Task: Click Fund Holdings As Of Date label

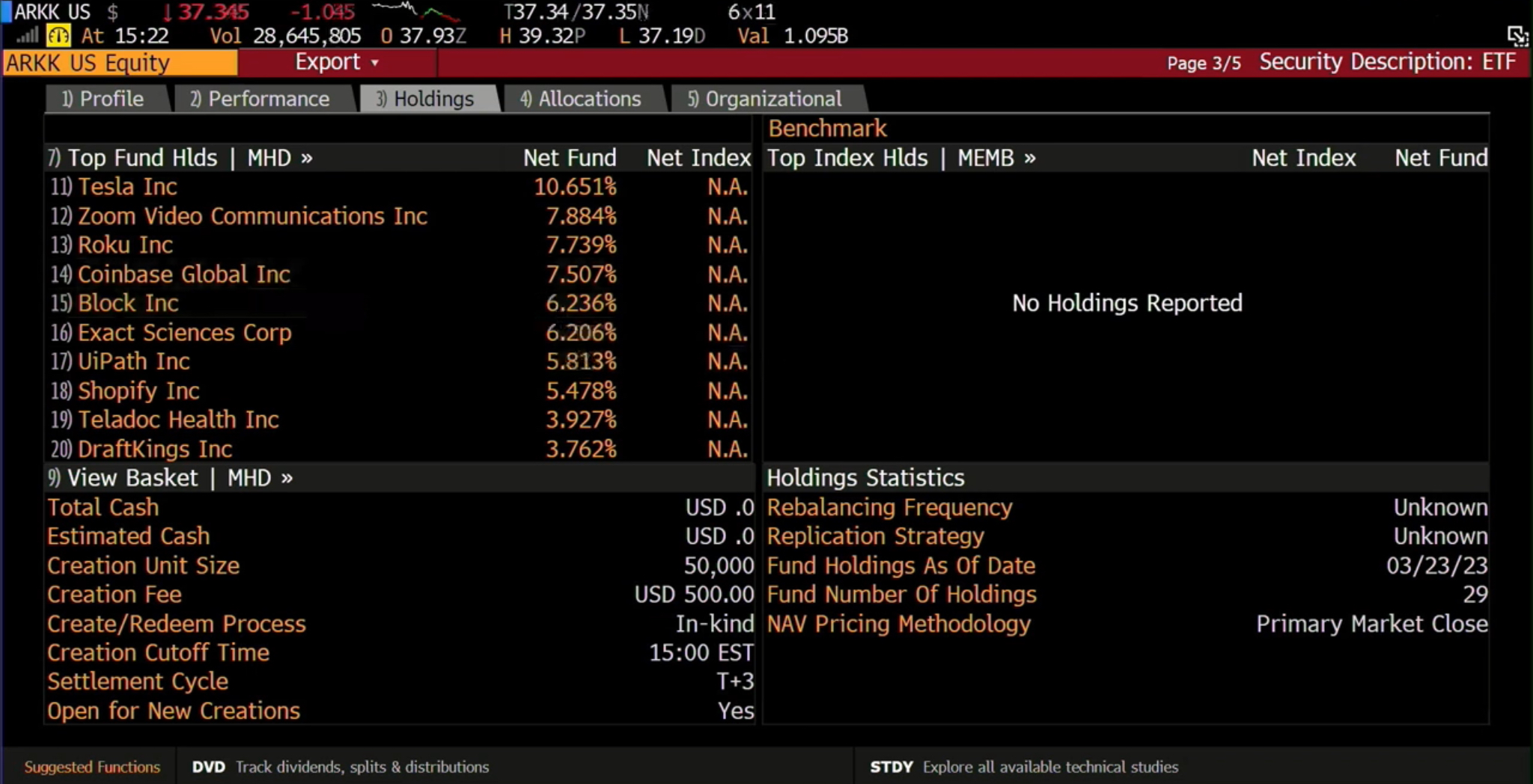Action: point(900,566)
